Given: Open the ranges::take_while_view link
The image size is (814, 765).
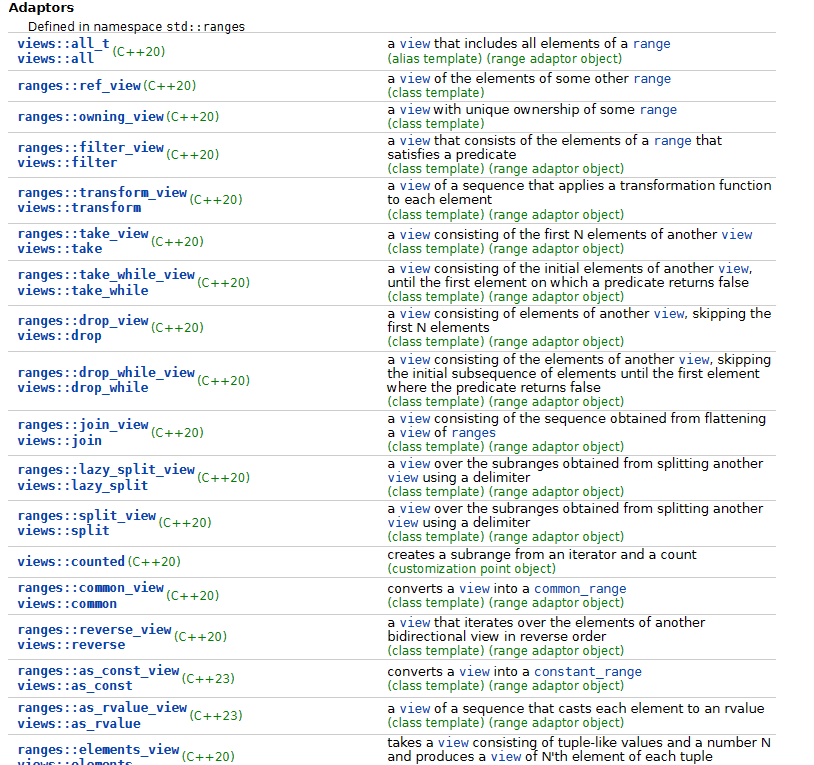Looking at the screenshot, I should point(106,275).
